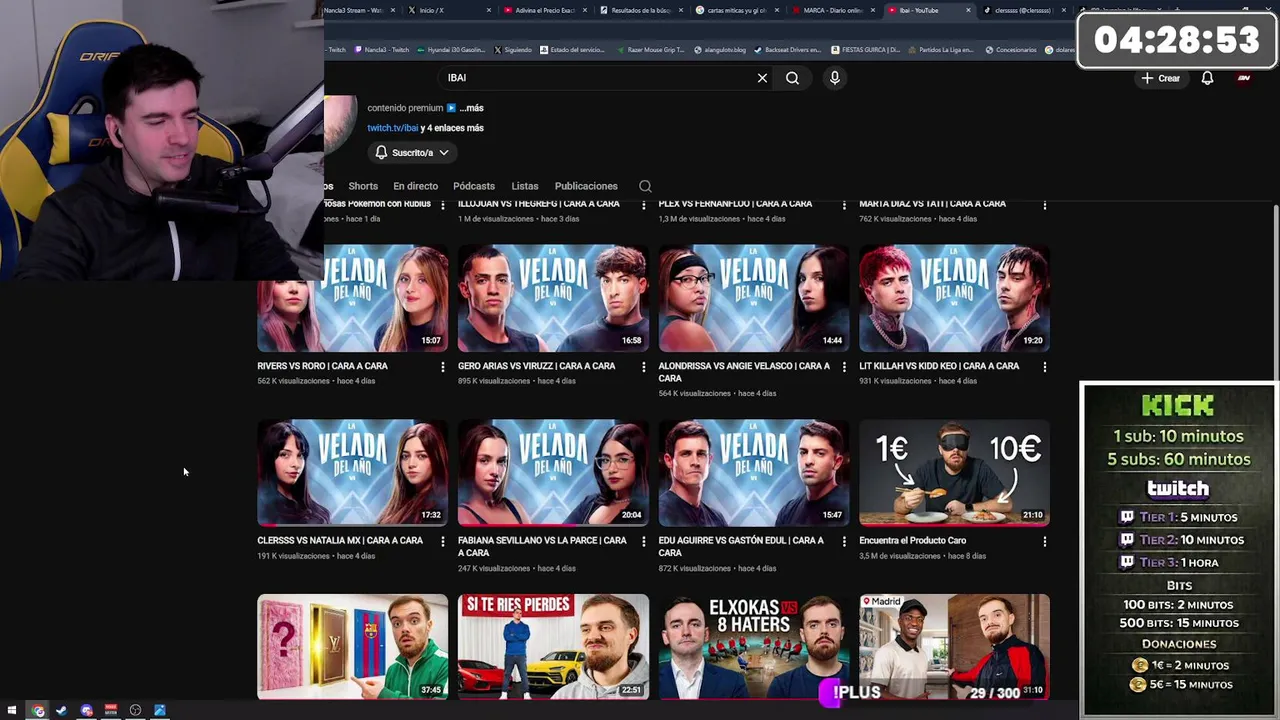
Task: Open the Razer Mouse Grip bookmark
Action: pyautogui.click(x=651, y=50)
